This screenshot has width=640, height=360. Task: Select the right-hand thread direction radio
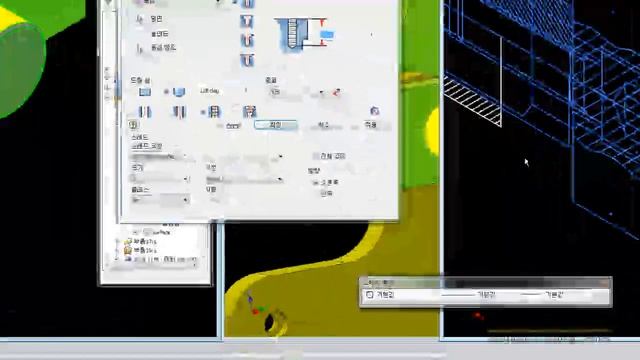pyautogui.click(x=315, y=182)
